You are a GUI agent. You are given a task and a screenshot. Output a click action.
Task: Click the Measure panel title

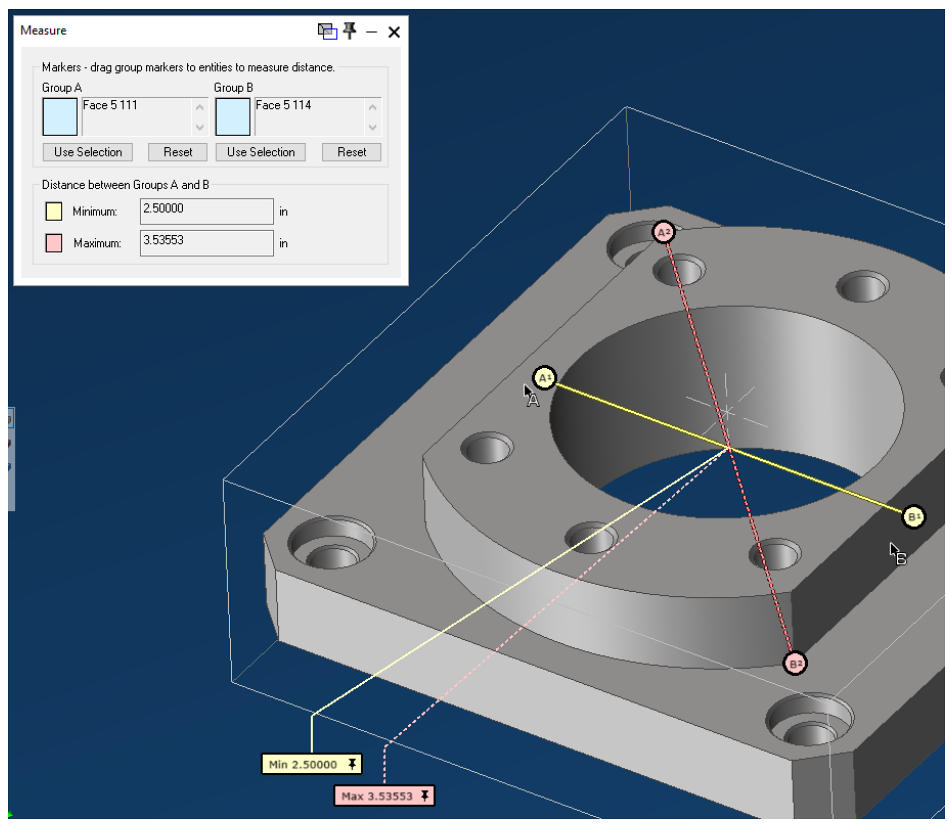pos(43,30)
